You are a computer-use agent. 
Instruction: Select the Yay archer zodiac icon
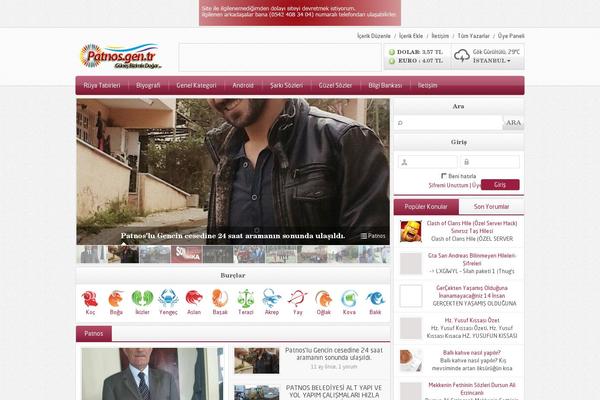tap(298, 298)
